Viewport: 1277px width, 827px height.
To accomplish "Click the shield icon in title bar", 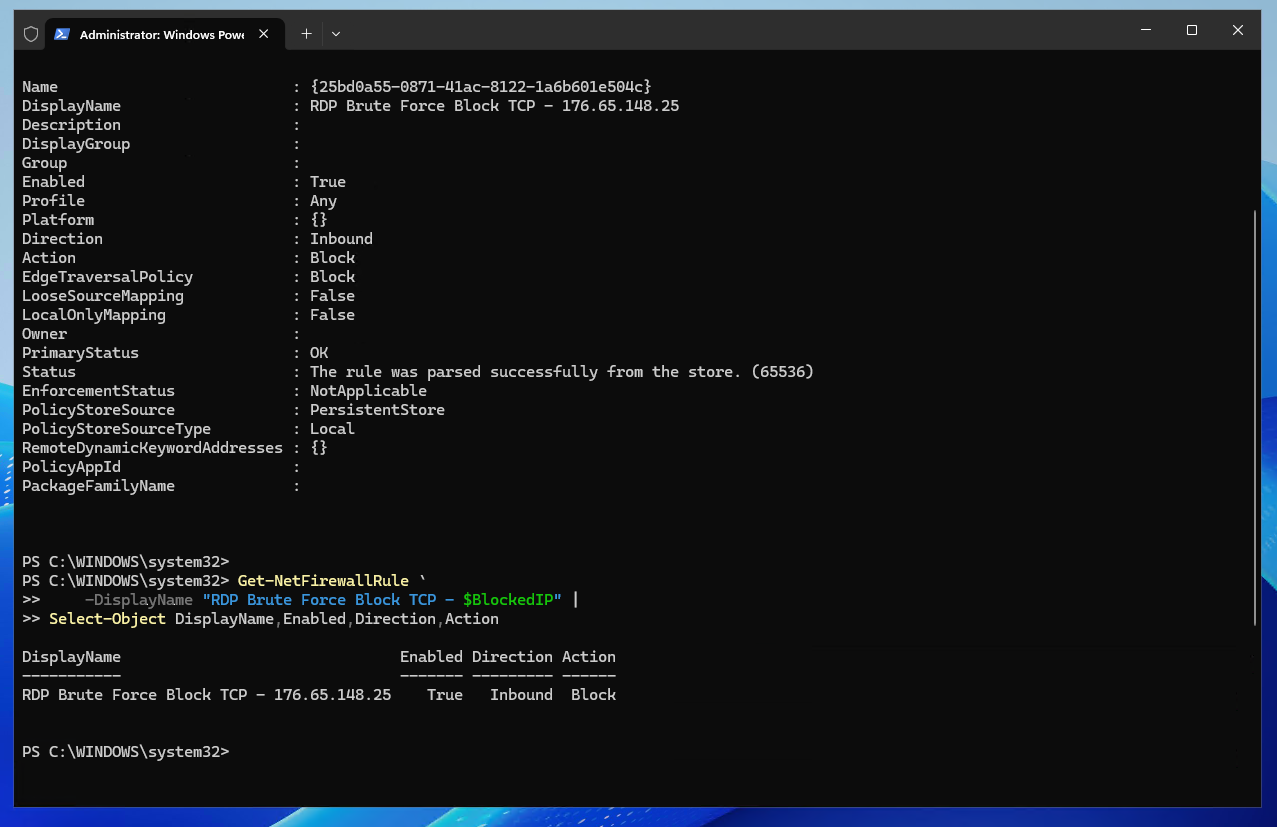I will pos(31,34).
